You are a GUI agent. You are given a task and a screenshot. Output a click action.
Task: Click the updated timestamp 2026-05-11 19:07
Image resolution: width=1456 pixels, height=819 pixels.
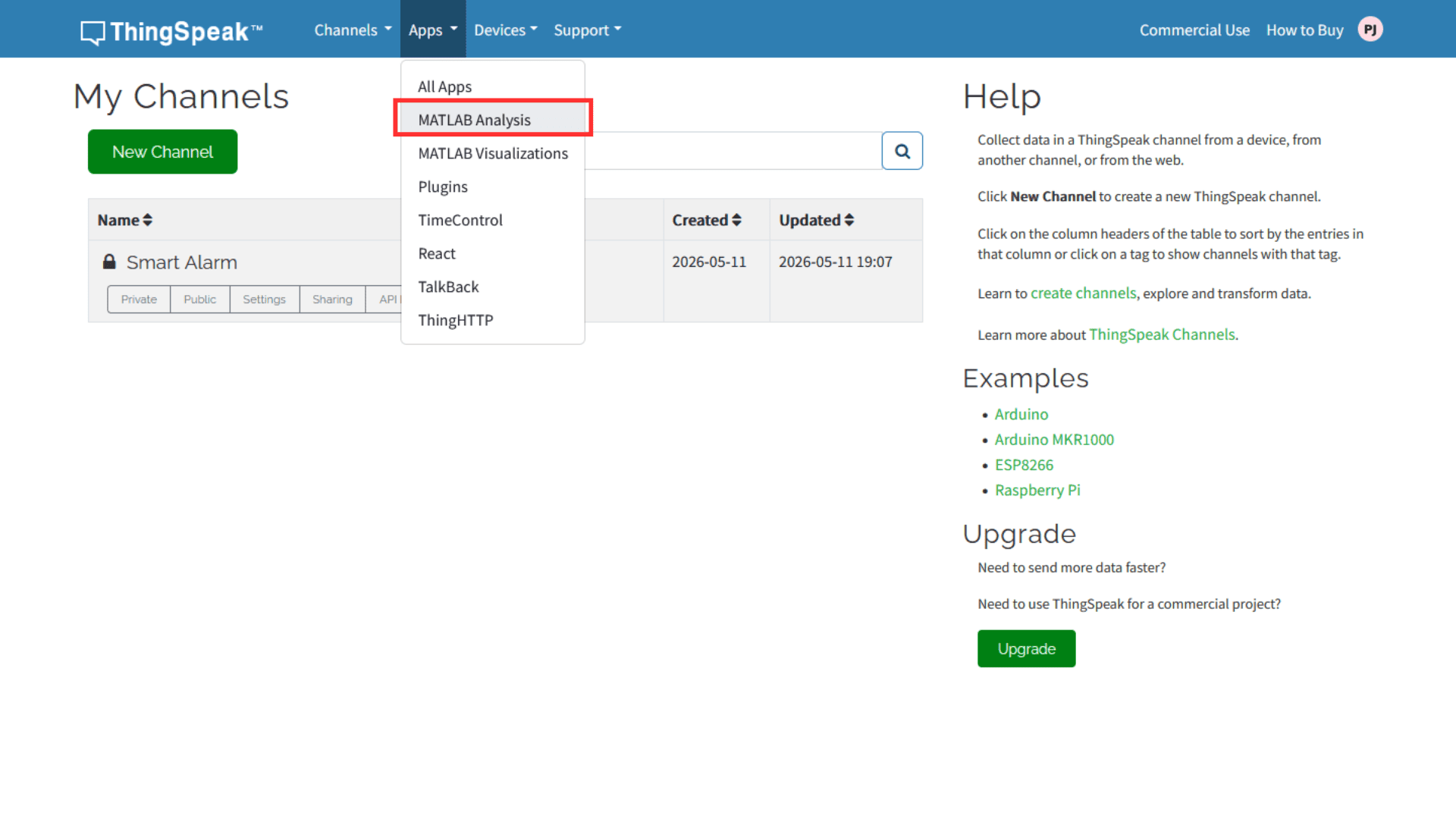pos(836,262)
